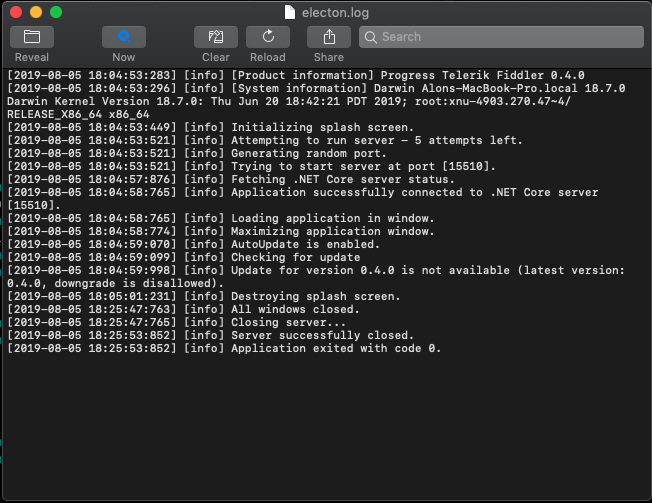Click the "Application exited with code 0" line

point(335,348)
